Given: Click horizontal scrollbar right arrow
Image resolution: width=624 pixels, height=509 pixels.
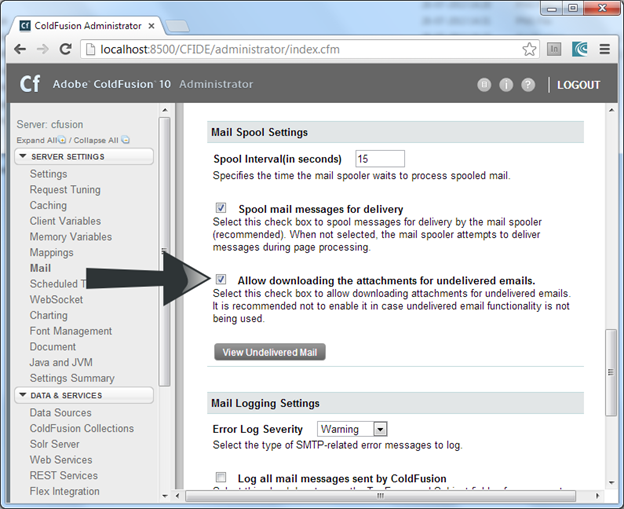Looking at the screenshot, I should pos(597,496).
